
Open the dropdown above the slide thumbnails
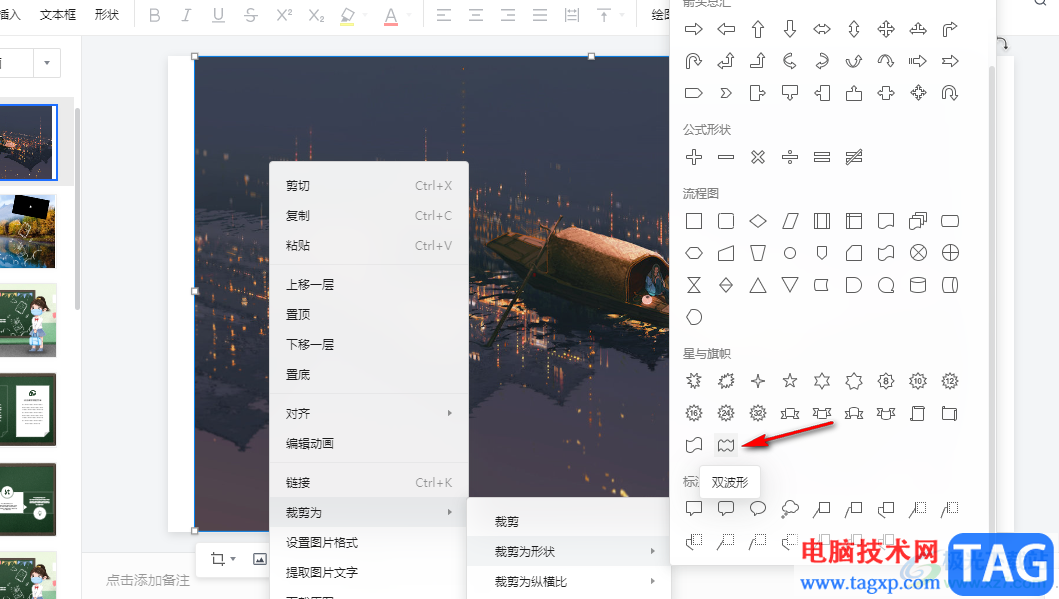(x=47, y=63)
